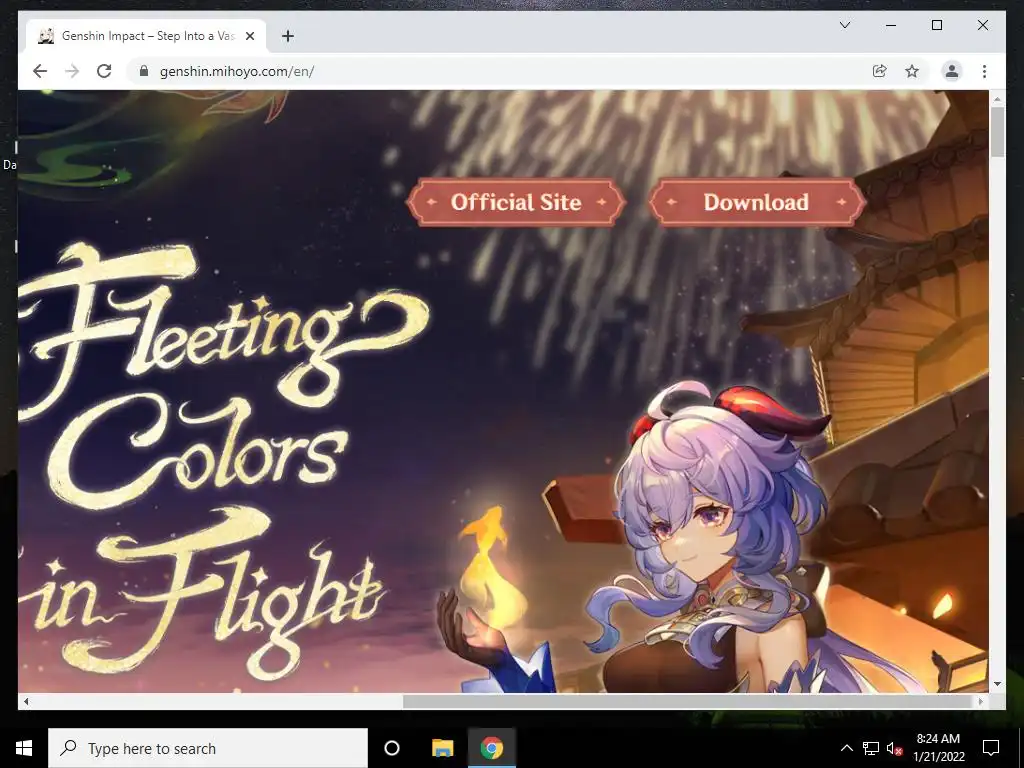Screen dimensions: 1024x768
Task: Open File Explorer from the taskbar
Action: pyautogui.click(x=442, y=748)
